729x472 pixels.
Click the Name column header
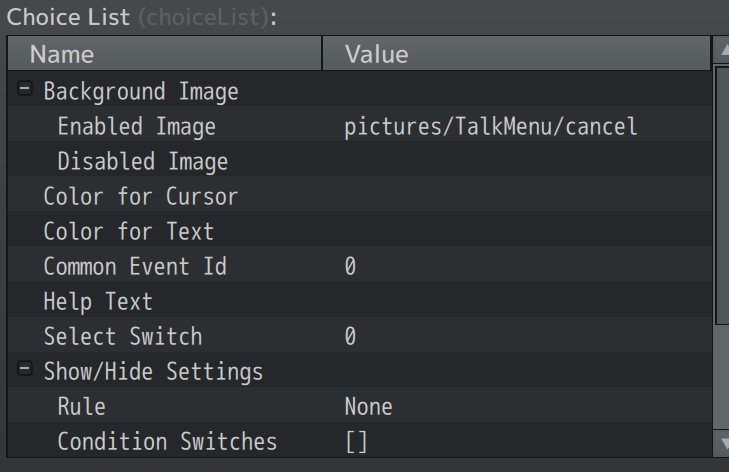click(x=165, y=54)
